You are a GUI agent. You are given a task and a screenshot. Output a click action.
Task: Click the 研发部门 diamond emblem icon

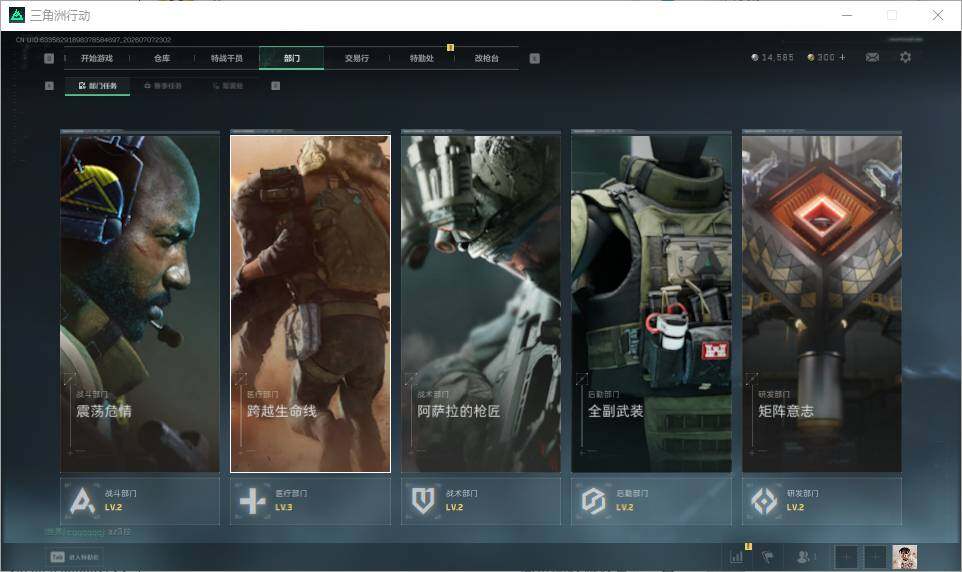764,501
